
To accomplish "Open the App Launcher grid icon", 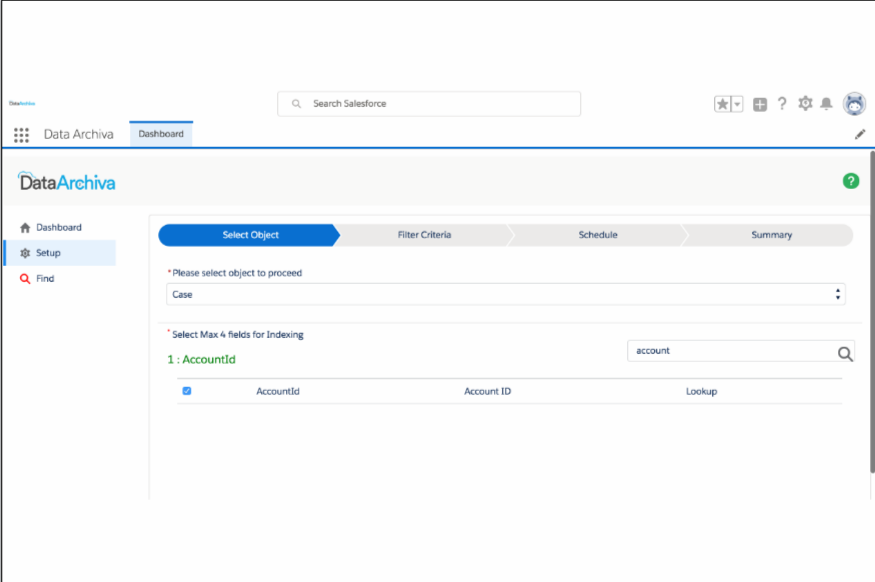I will pos(21,134).
